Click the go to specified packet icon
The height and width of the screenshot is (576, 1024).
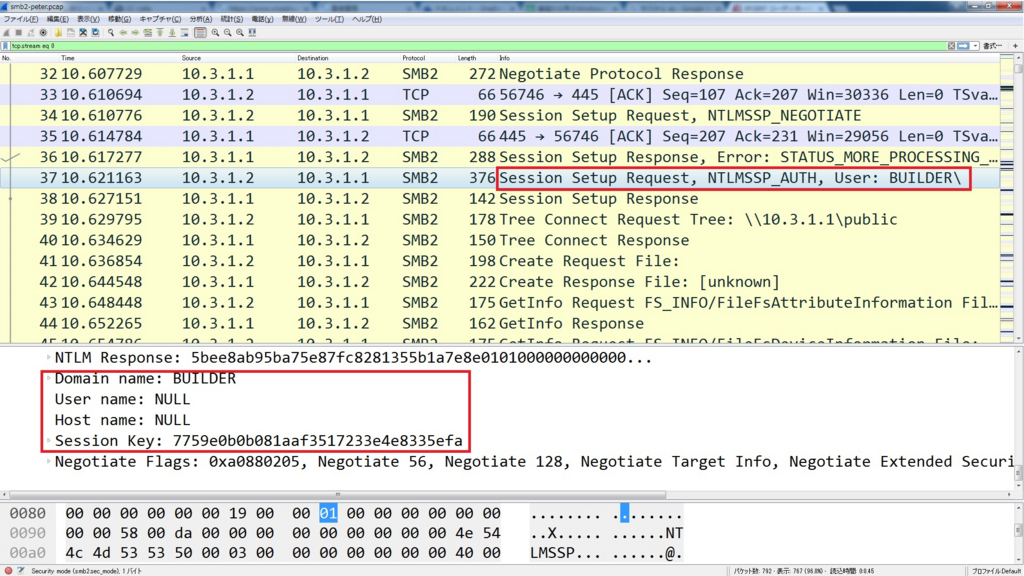point(148,33)
